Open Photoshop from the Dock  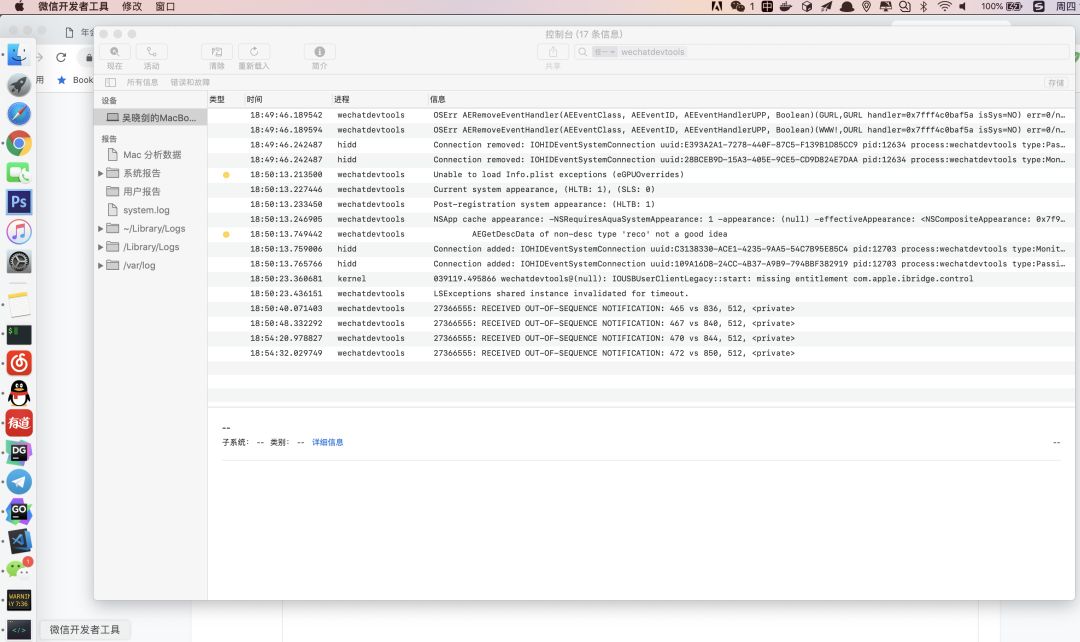tap(19, 203)
